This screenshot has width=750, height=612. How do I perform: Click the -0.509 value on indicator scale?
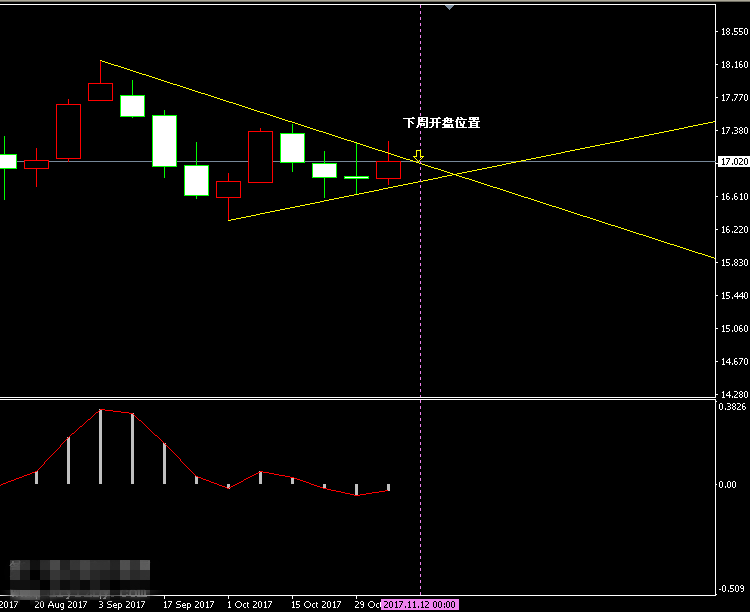pyautogui.click(x=733, y=589)
